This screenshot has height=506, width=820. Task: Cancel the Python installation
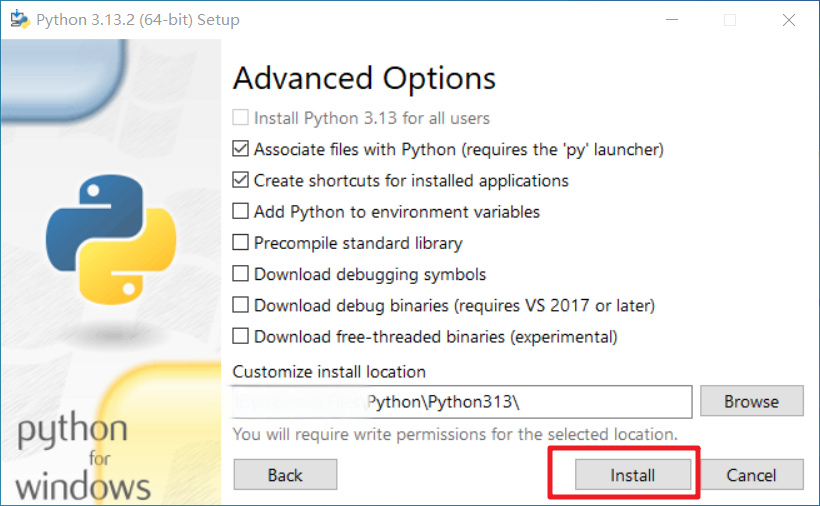click(x=751, y=475)
